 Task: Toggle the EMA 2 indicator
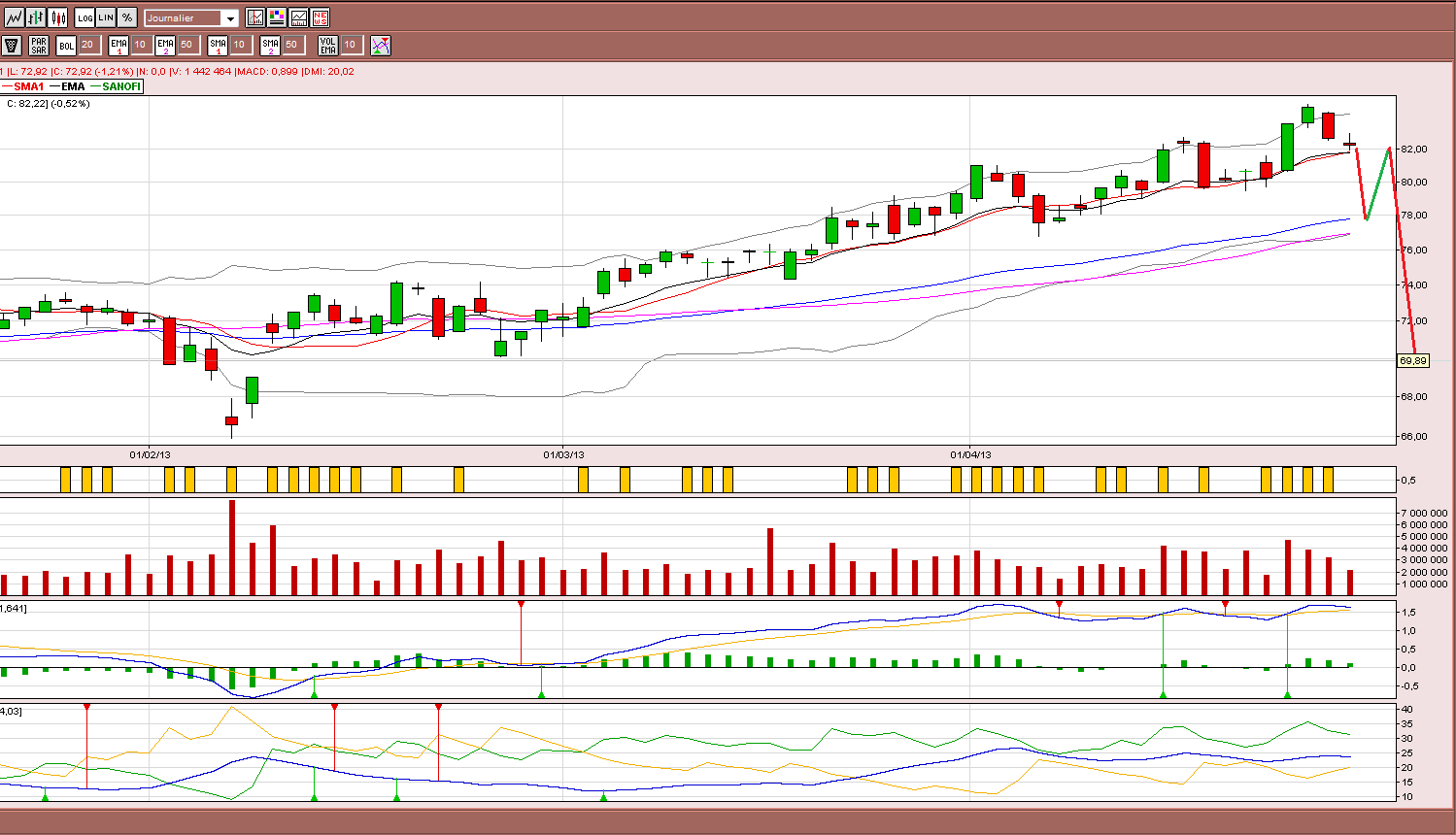tap(165, 45)
